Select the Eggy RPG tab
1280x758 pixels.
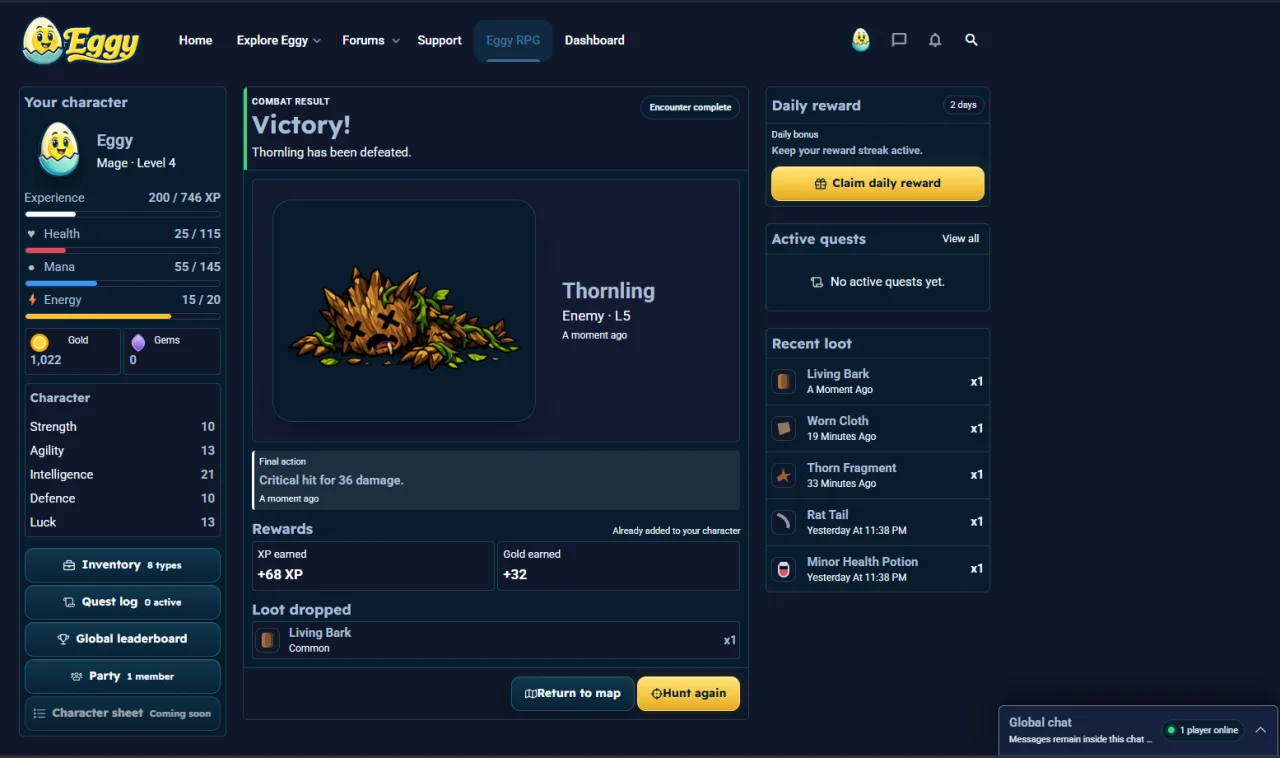513,40
